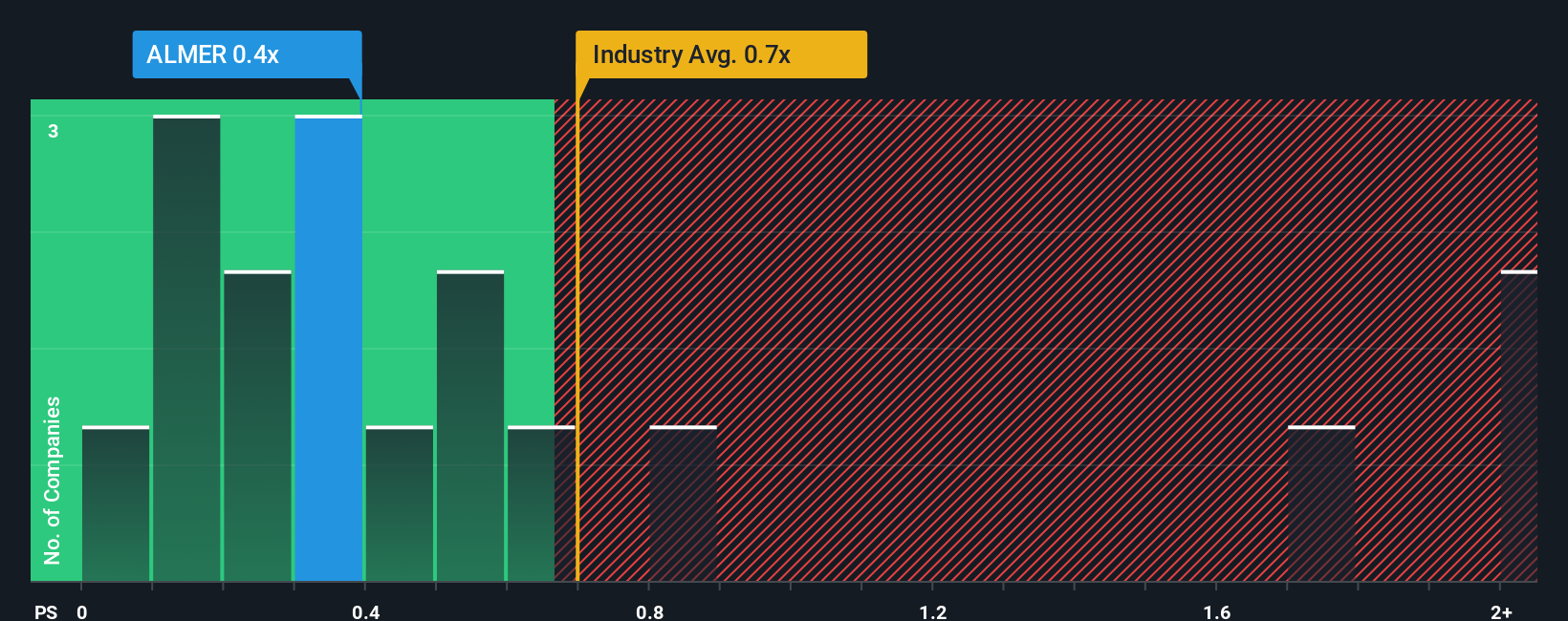Screen dimensions: 1568x621
Task: Click the hatched bar starting at 0.8
Action: point(683,503)
